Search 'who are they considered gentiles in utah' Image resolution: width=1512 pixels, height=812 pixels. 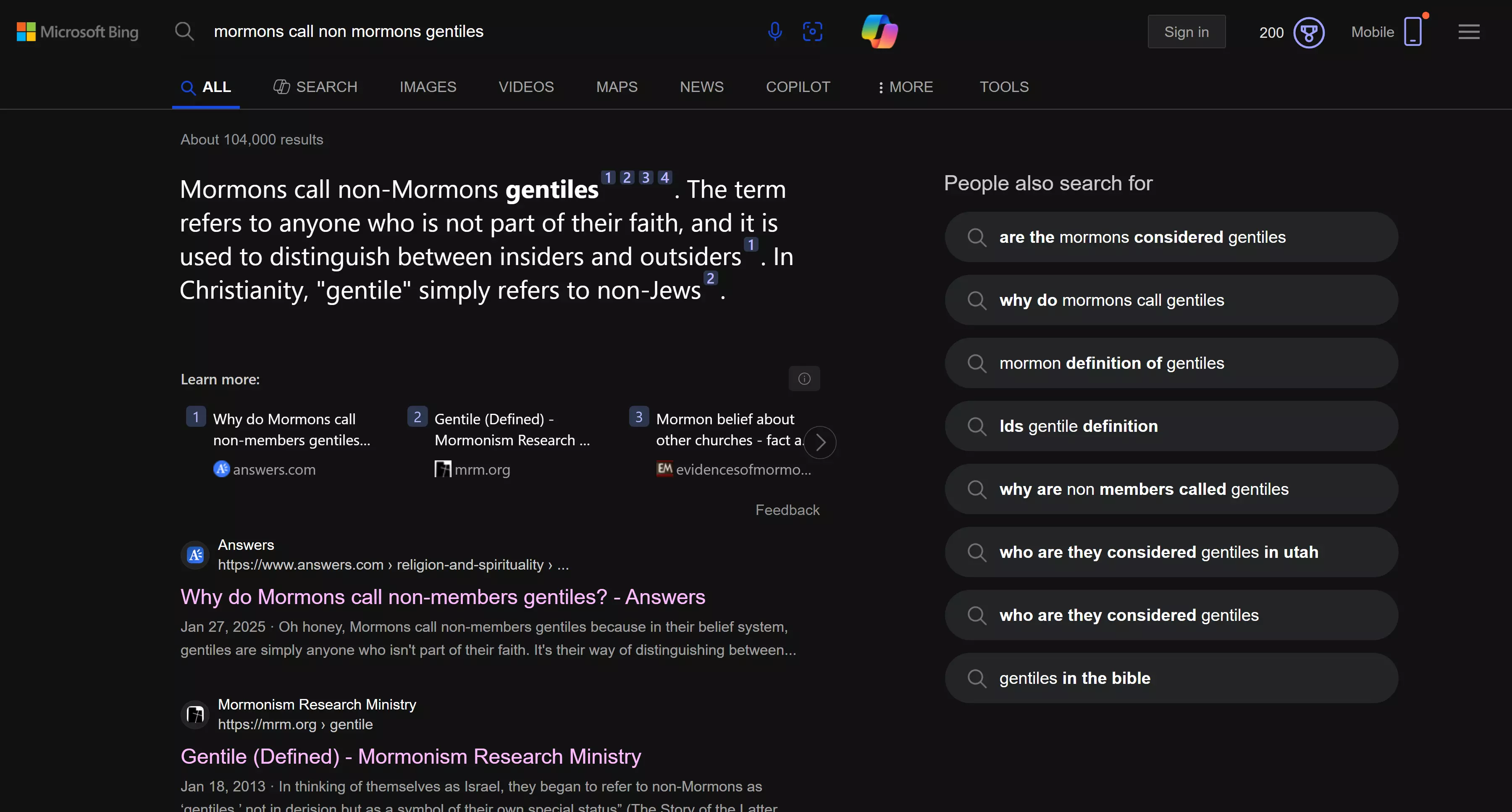(1171, 552)
